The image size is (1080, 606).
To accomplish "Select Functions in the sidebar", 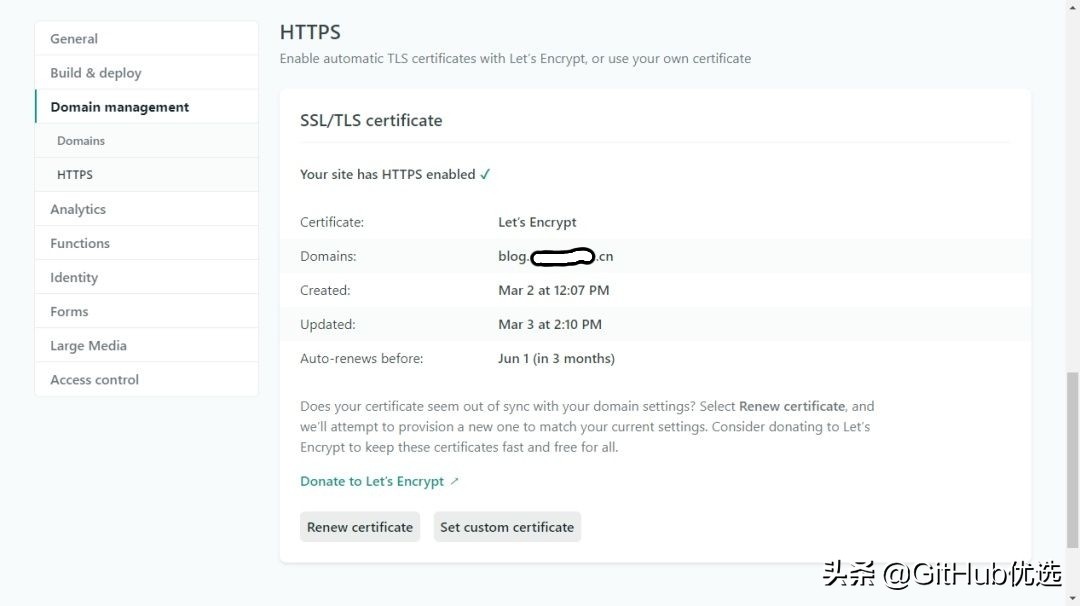I will [x=79, y=242].
